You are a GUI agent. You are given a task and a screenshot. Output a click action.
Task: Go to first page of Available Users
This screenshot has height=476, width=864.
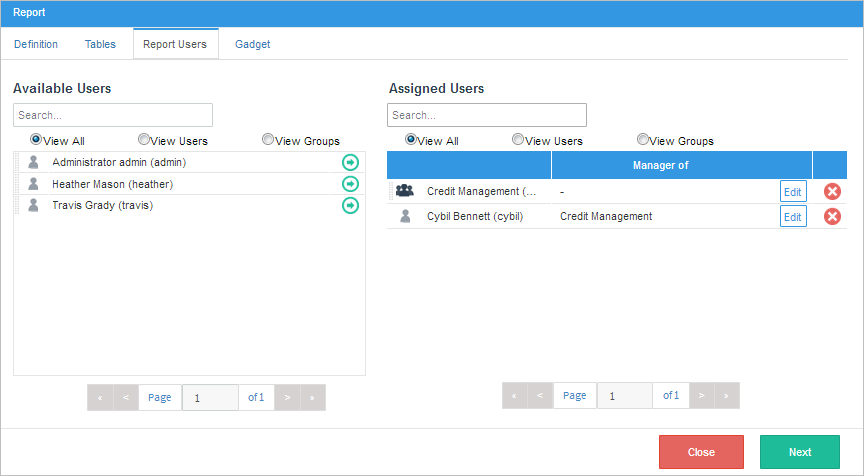[100, 397]
